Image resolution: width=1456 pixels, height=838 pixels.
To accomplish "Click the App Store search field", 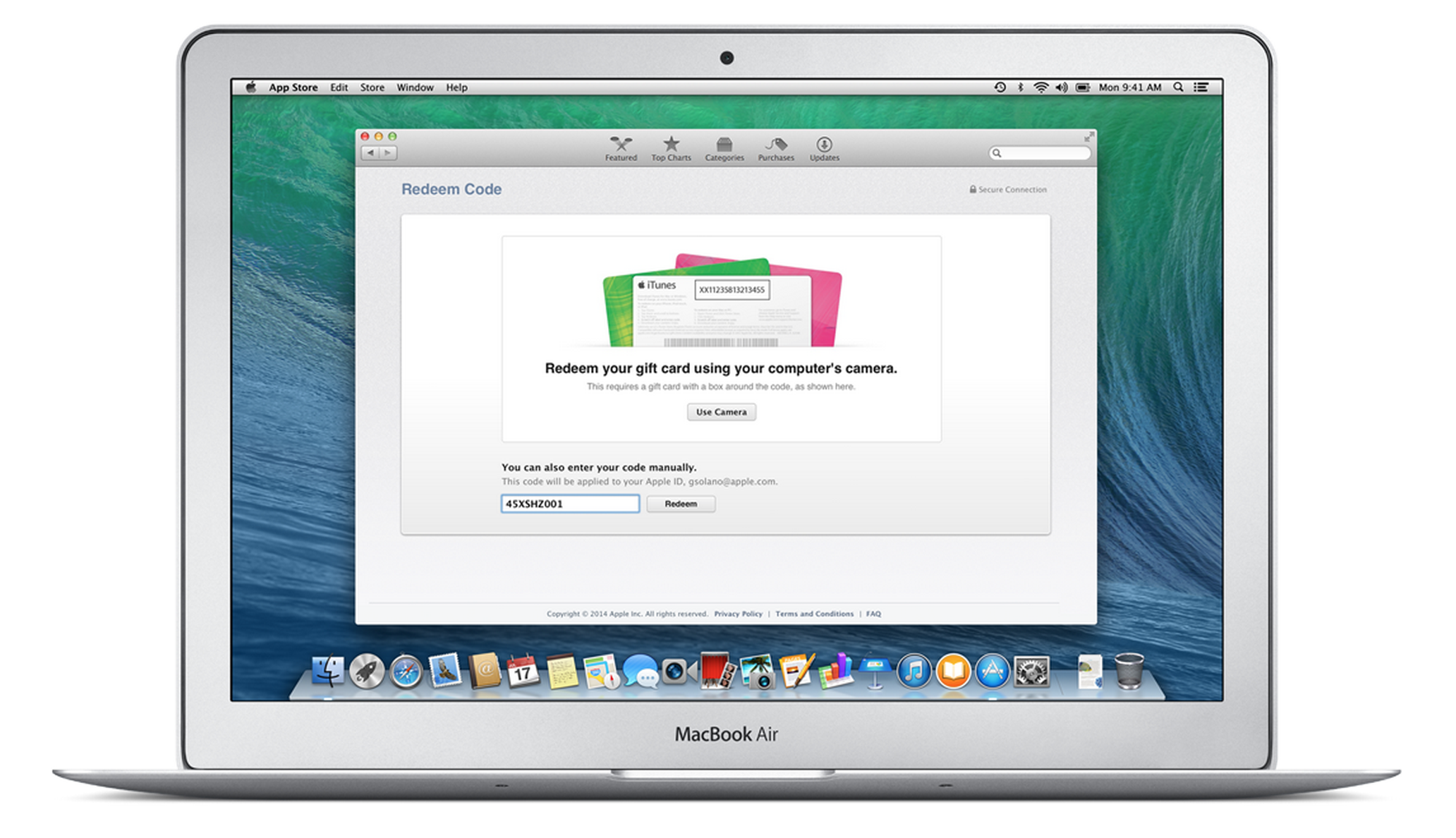I will [1040, 153].
